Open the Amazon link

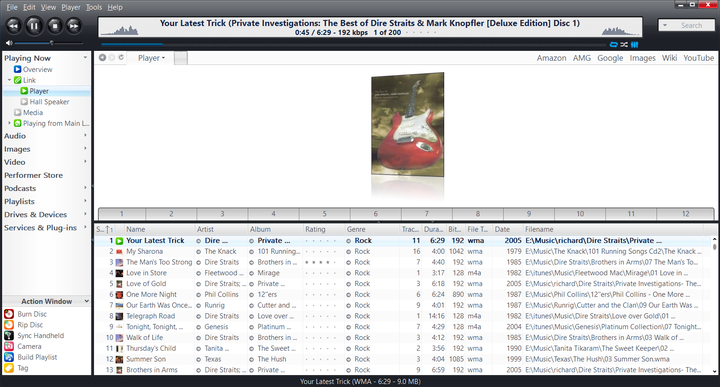point(551,58)
